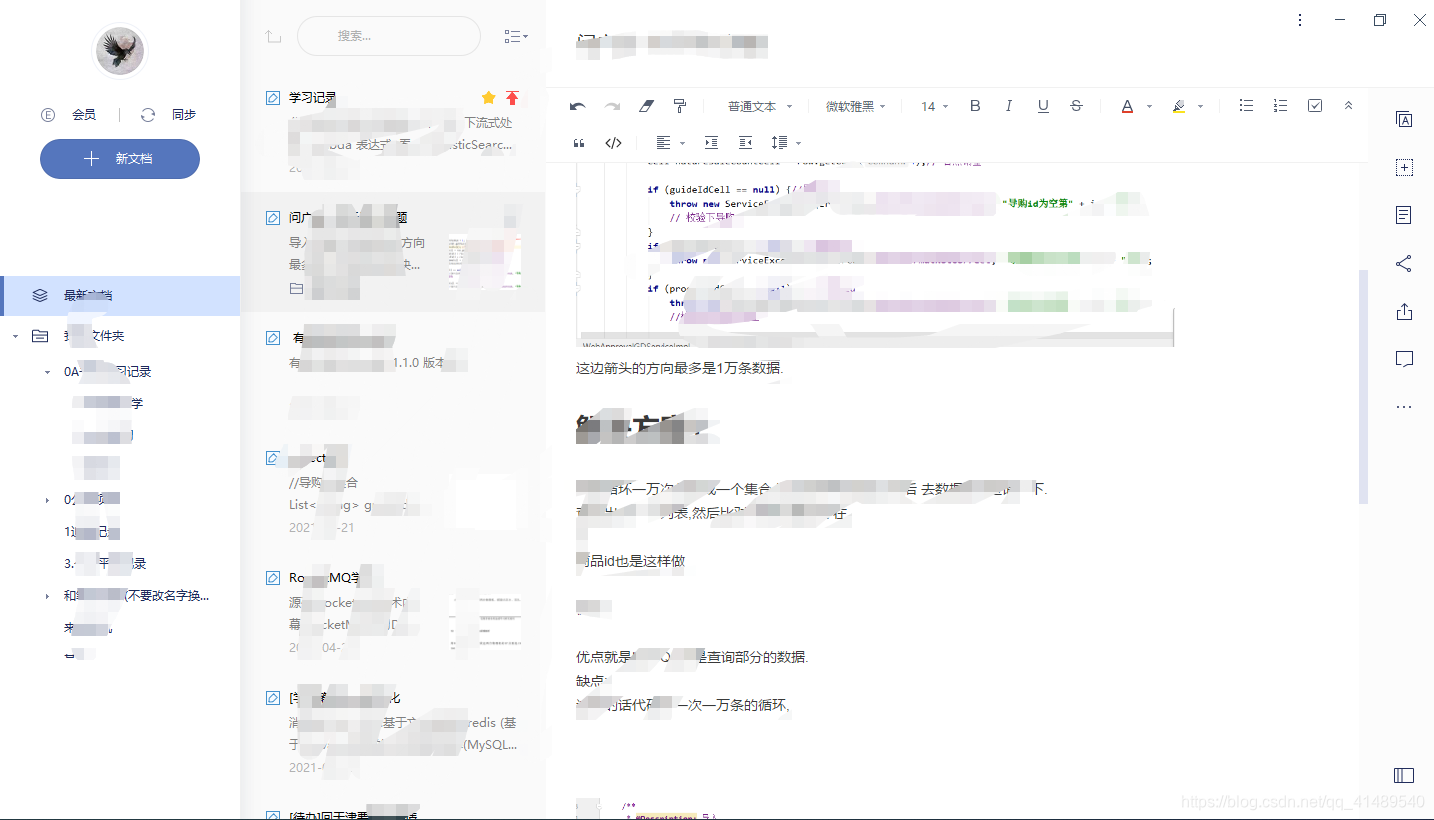Open the note mentioning redis and MySQL
The width and height of the screenshot is (1434, 820).
coord(393,732)
